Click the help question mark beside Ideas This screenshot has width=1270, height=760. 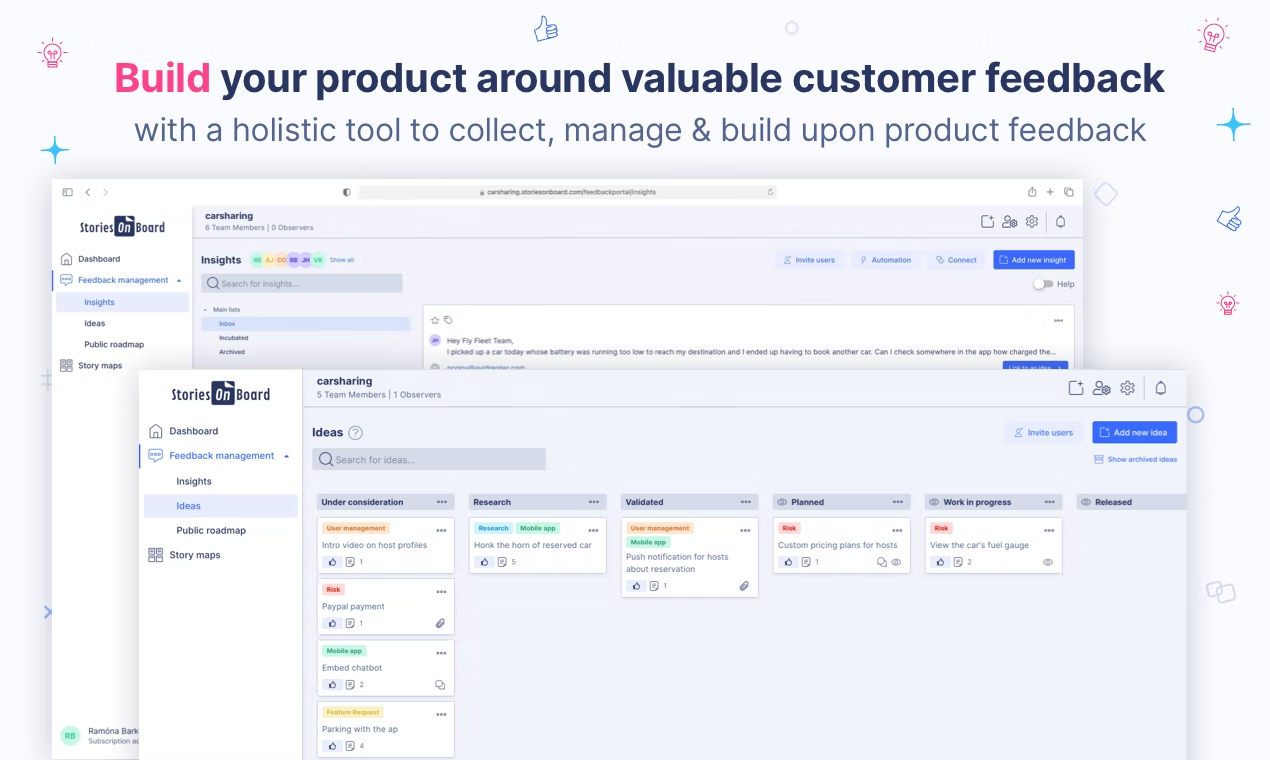click(355, 433)
